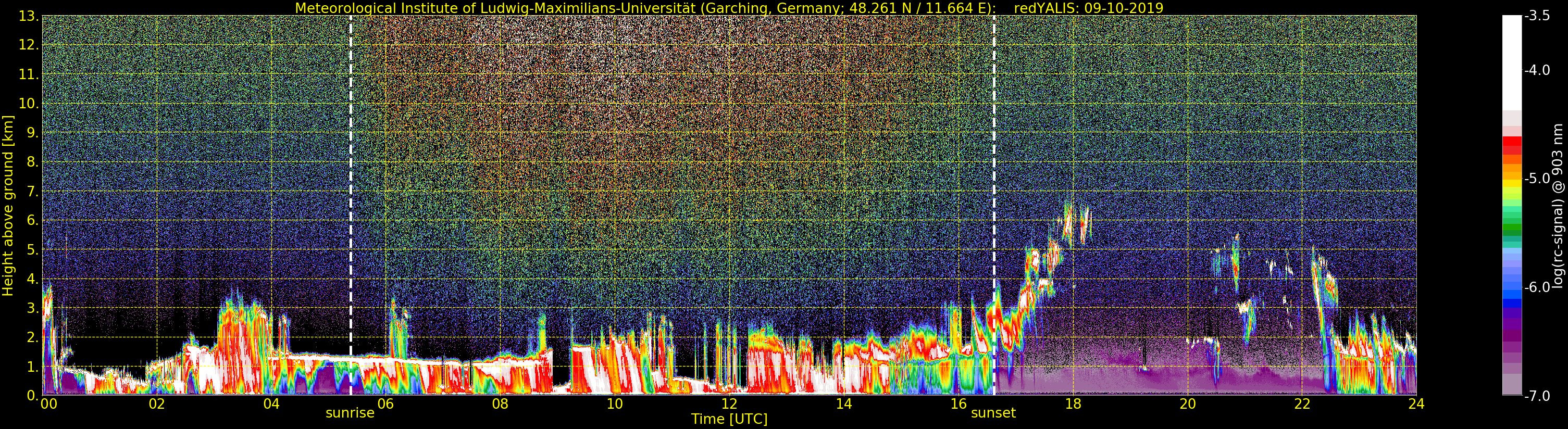Click the 'sunset' label below the plot
This screenshot has width=1568, height=429.
pyautogui.click(x=993, y=413)
